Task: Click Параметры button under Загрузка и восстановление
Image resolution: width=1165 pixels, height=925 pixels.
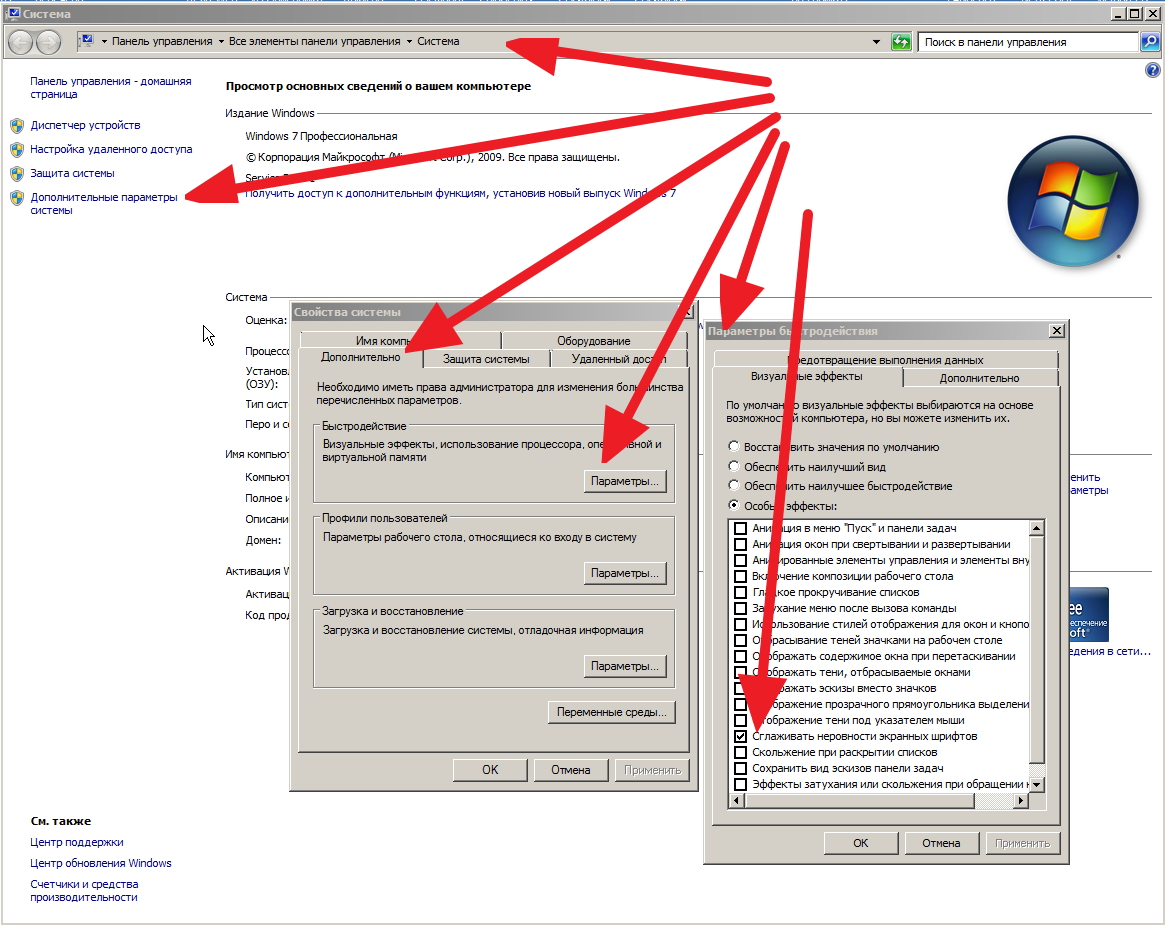Action: click(625, 666)
